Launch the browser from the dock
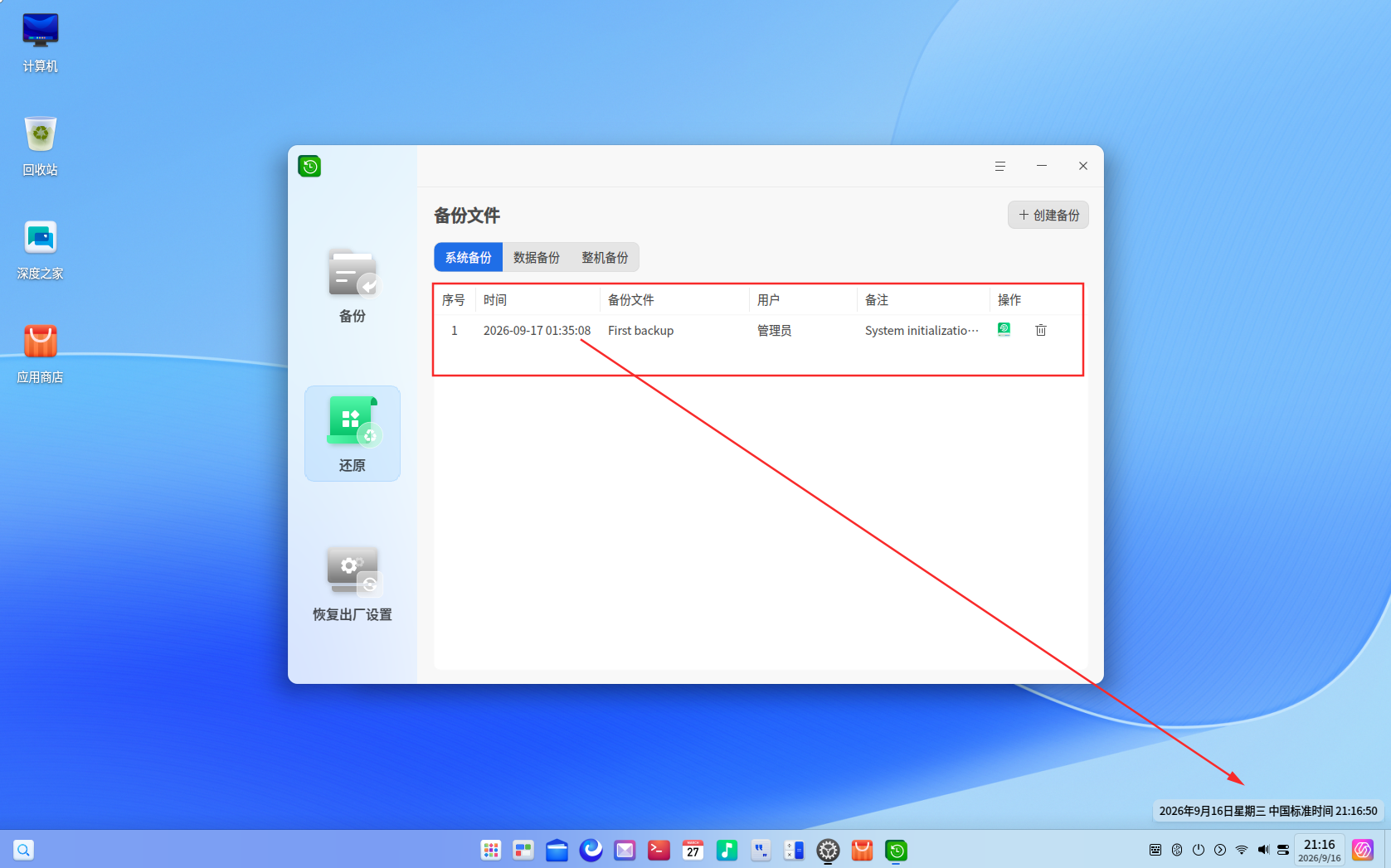1391x868 pixels. click(591, 850)
